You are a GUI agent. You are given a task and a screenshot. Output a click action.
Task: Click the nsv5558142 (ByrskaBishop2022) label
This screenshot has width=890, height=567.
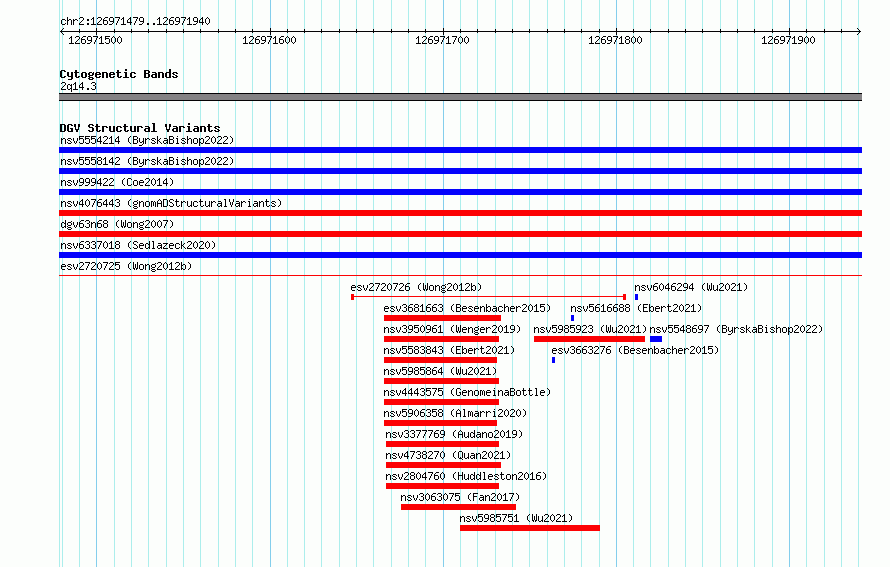click(x=147, y=161)
